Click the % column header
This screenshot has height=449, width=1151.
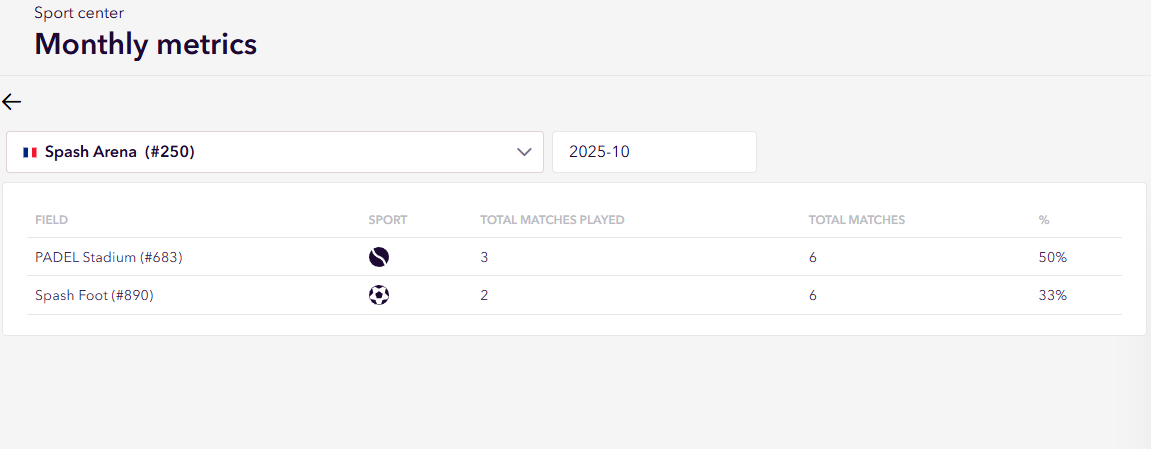point(1044,220)
